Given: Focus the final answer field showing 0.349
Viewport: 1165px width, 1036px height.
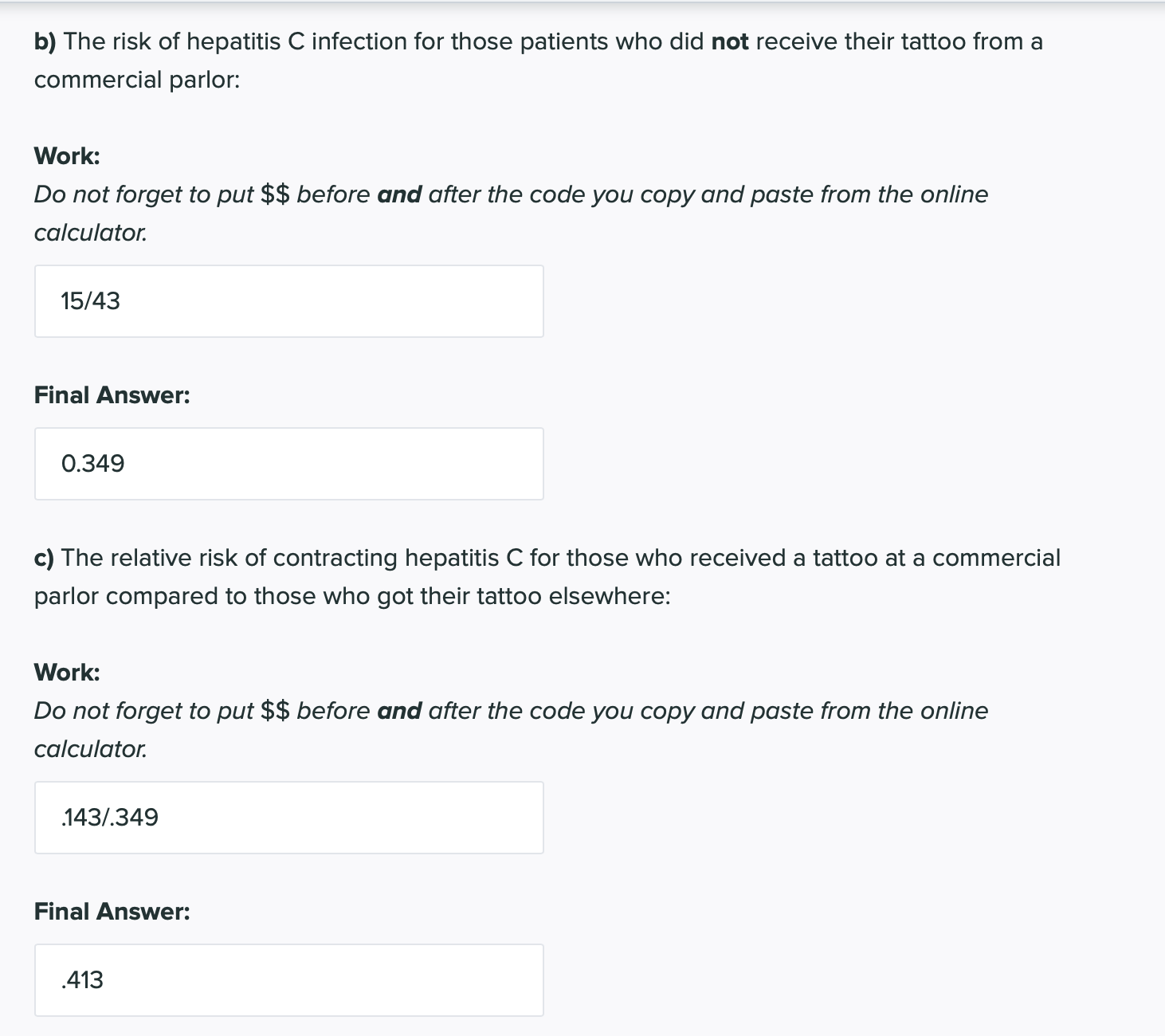Looking at the screenshot, I should [x=288, y=464].
